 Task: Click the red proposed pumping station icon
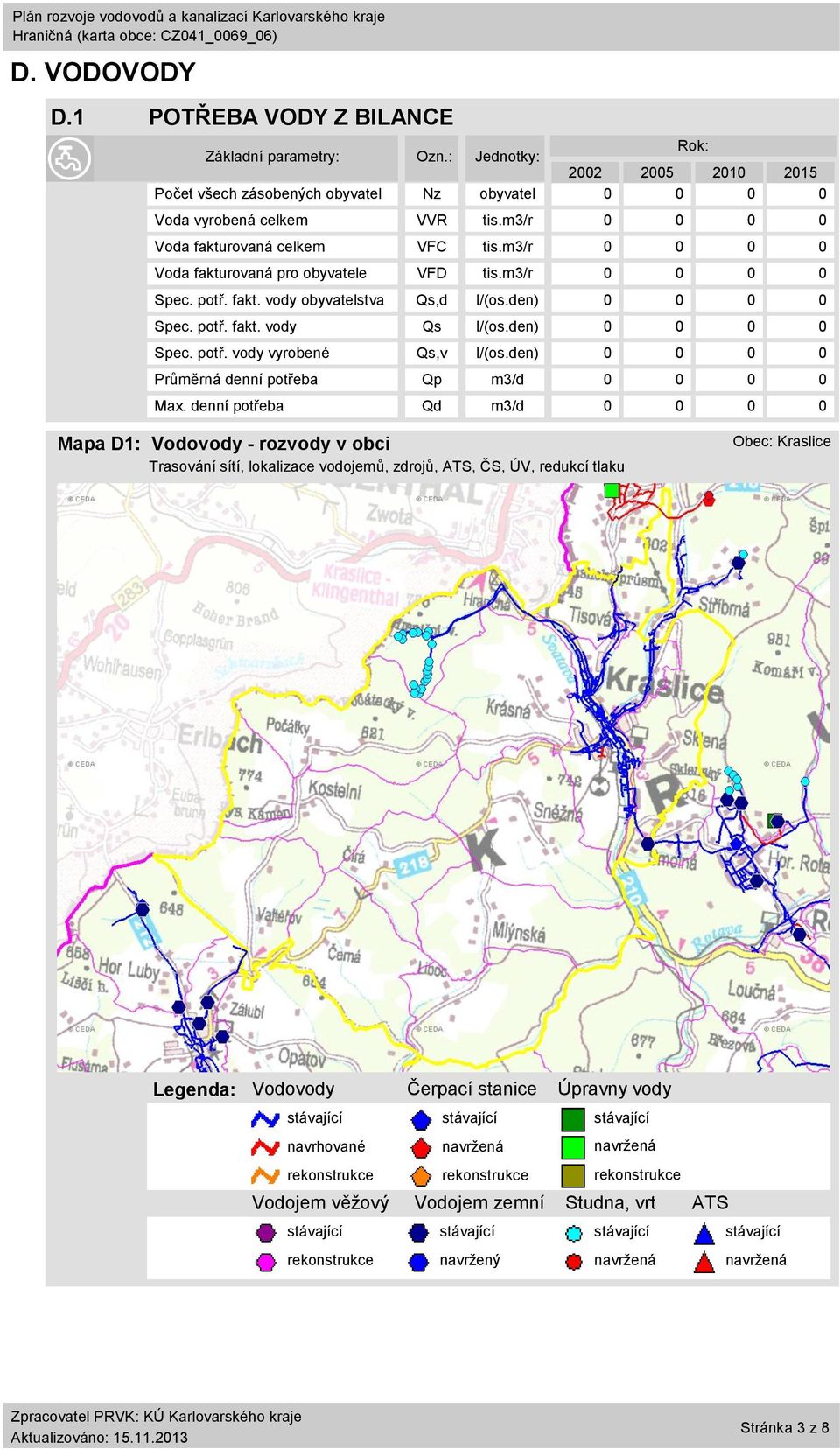(421, 1147)
